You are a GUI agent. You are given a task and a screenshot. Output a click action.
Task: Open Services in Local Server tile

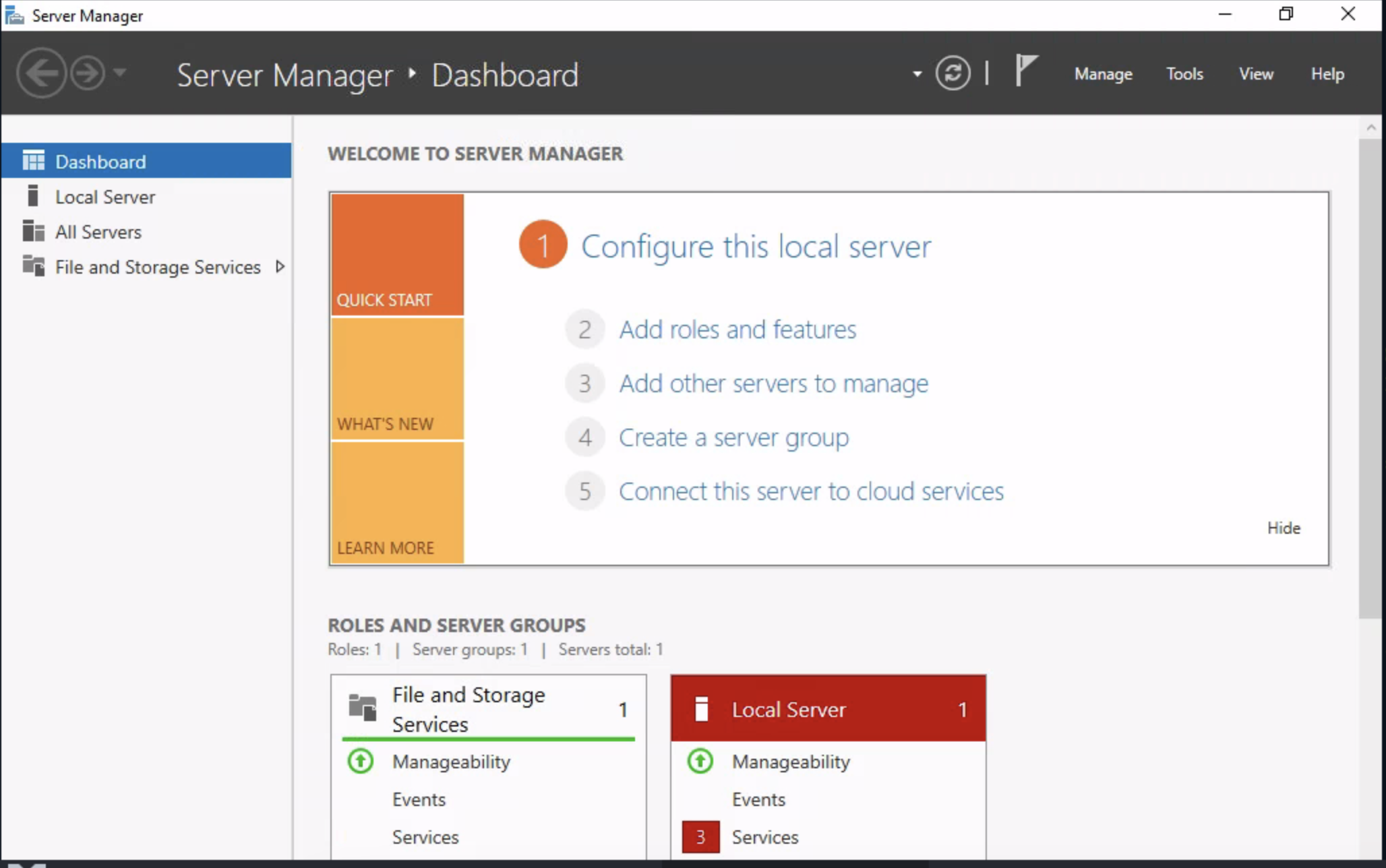(x=765, y=837)
